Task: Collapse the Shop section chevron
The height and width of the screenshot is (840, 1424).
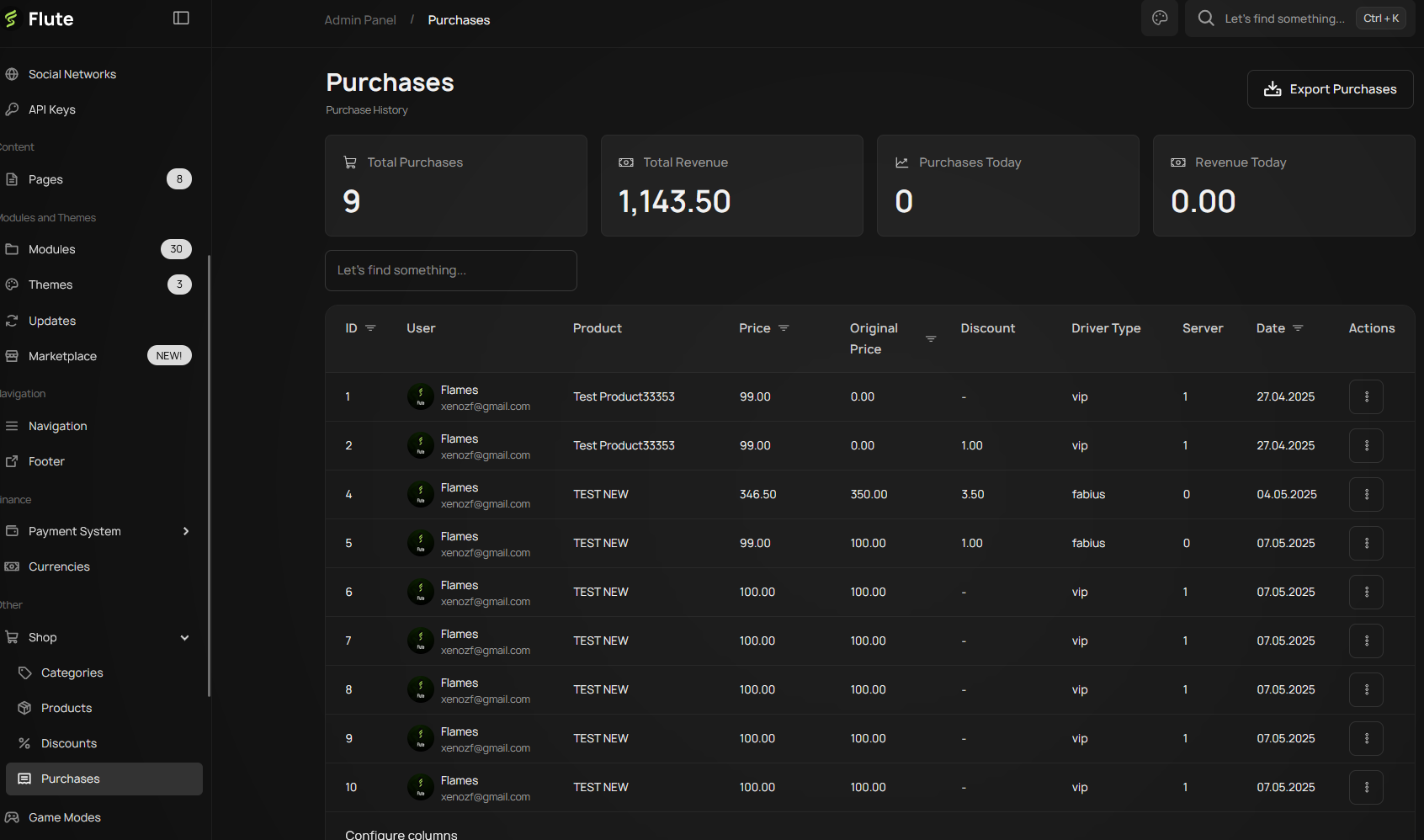Action: coord(184,637)
